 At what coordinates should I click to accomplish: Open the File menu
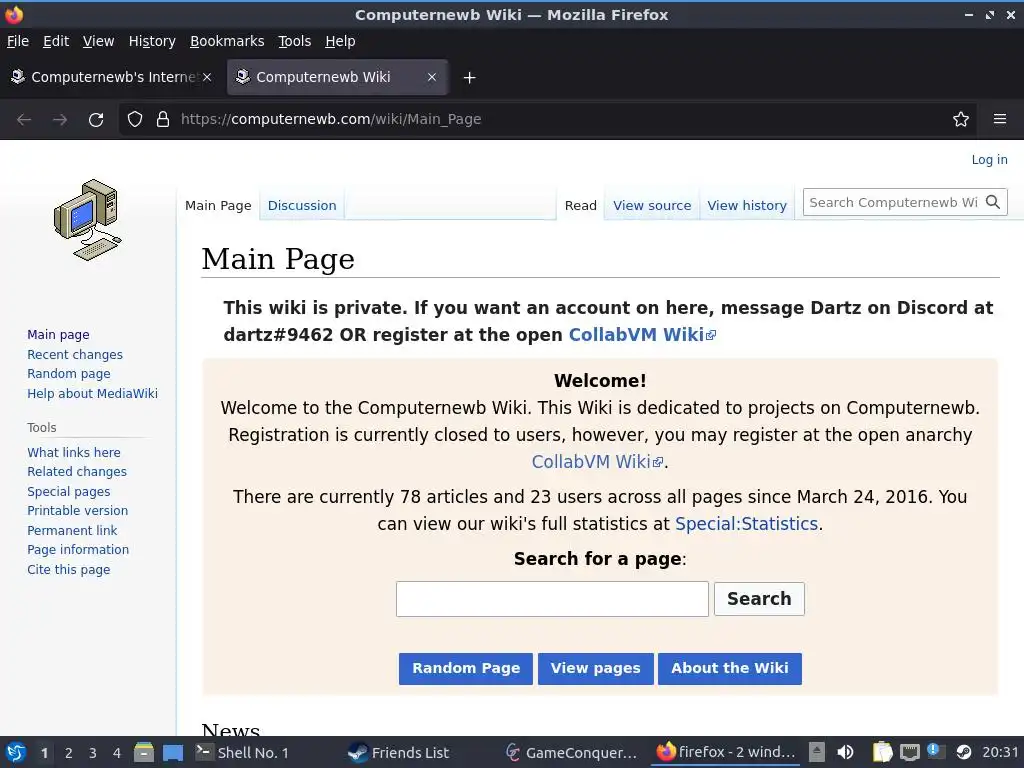18,41
